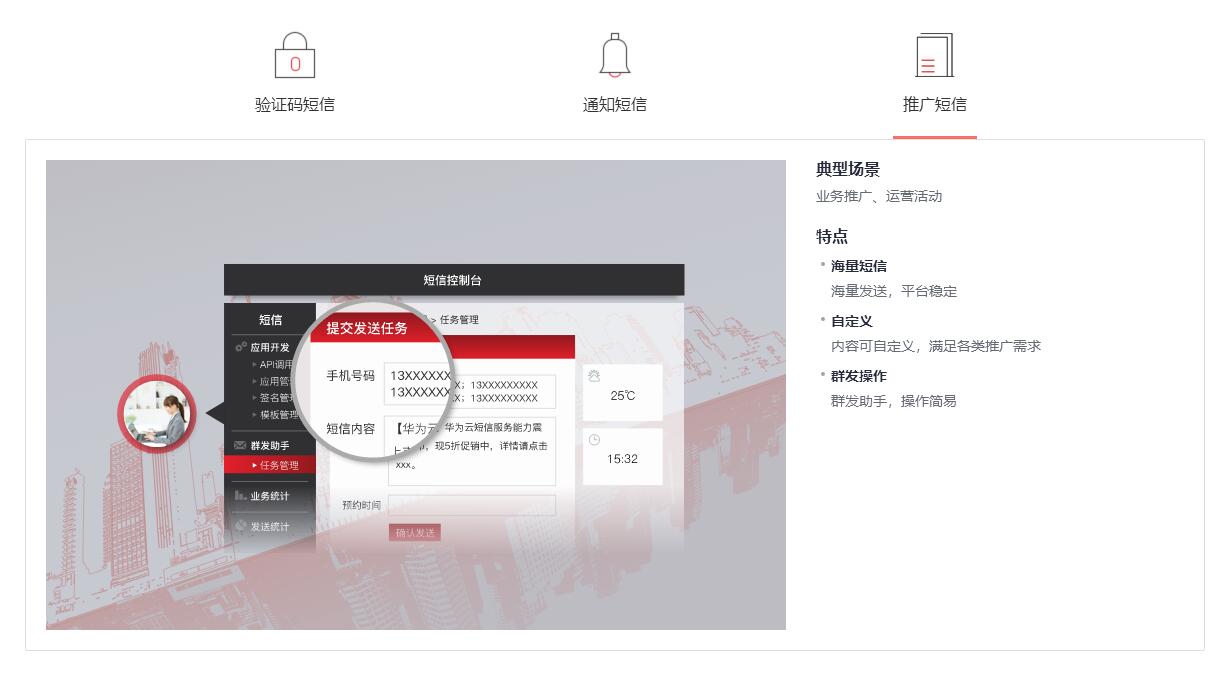Click the text 业务推广、运营活动

[x=879, y=196]
